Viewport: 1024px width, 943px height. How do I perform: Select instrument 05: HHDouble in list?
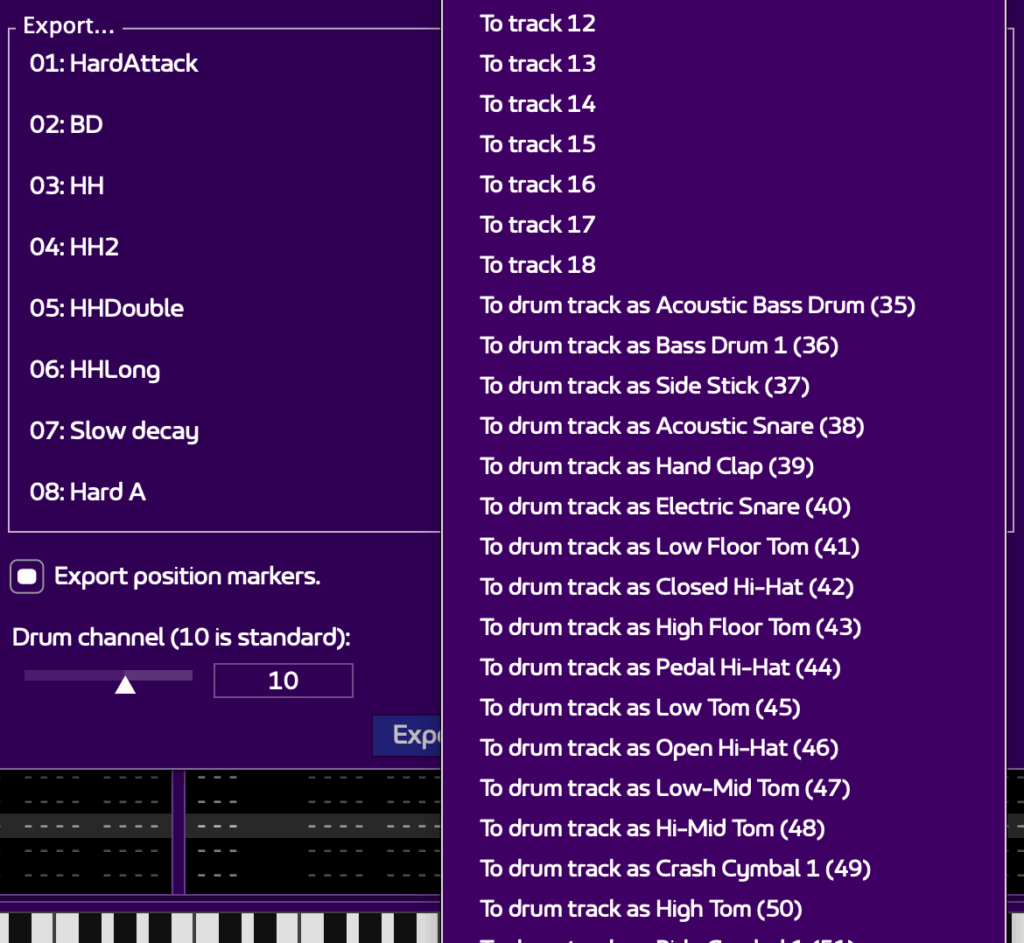(x=107, y=308)
